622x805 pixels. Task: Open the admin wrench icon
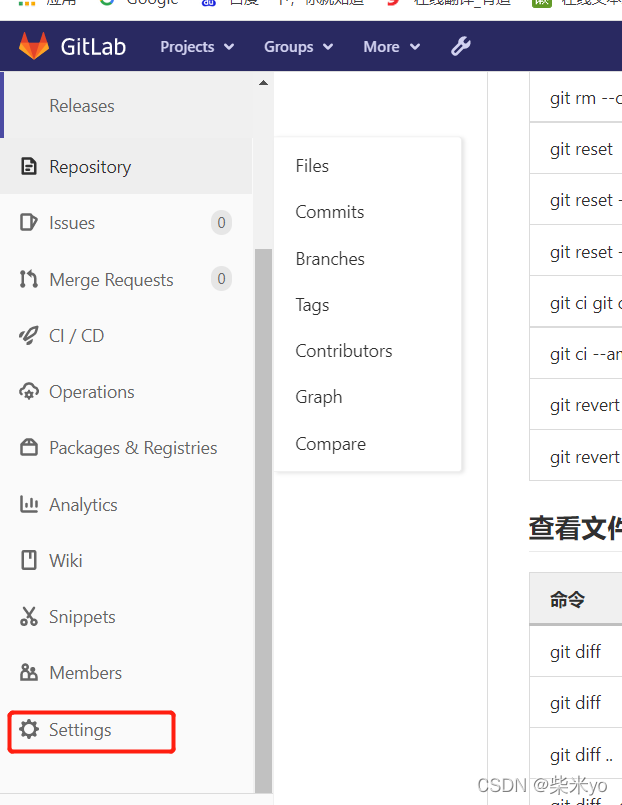(x=460, y=46)
